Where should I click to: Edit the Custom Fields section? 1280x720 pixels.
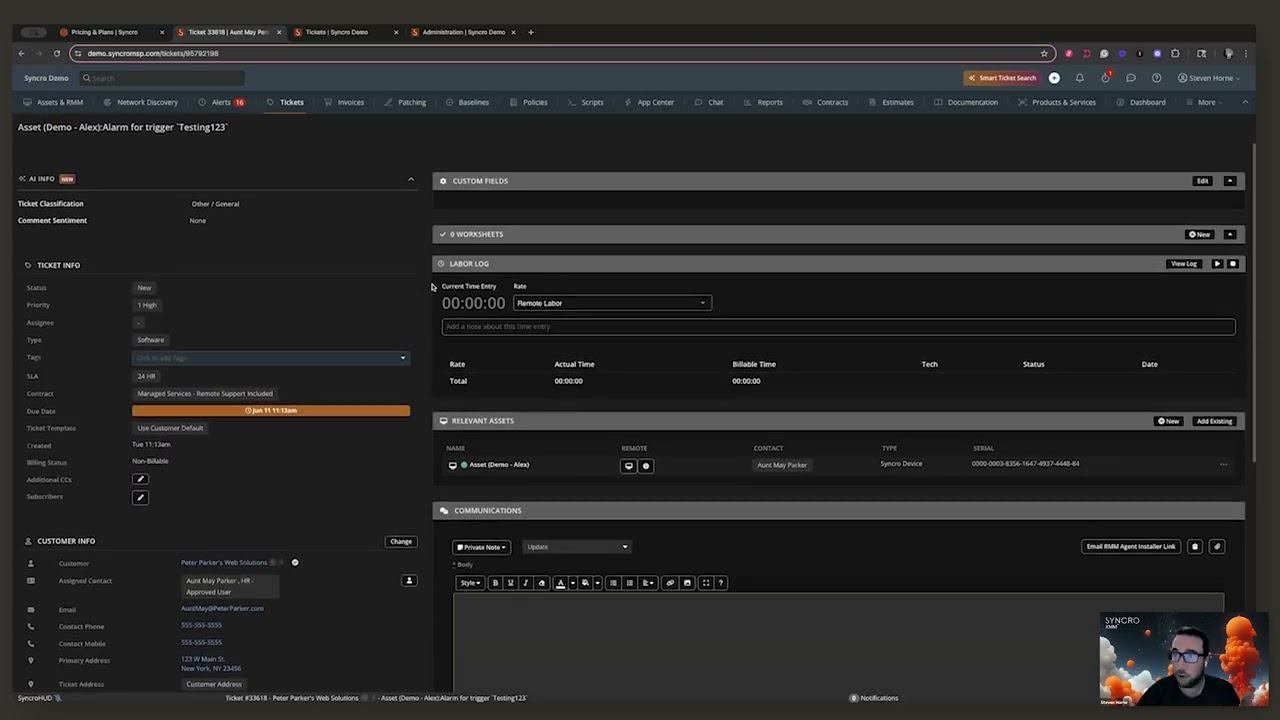click(x=1202, y=181)
